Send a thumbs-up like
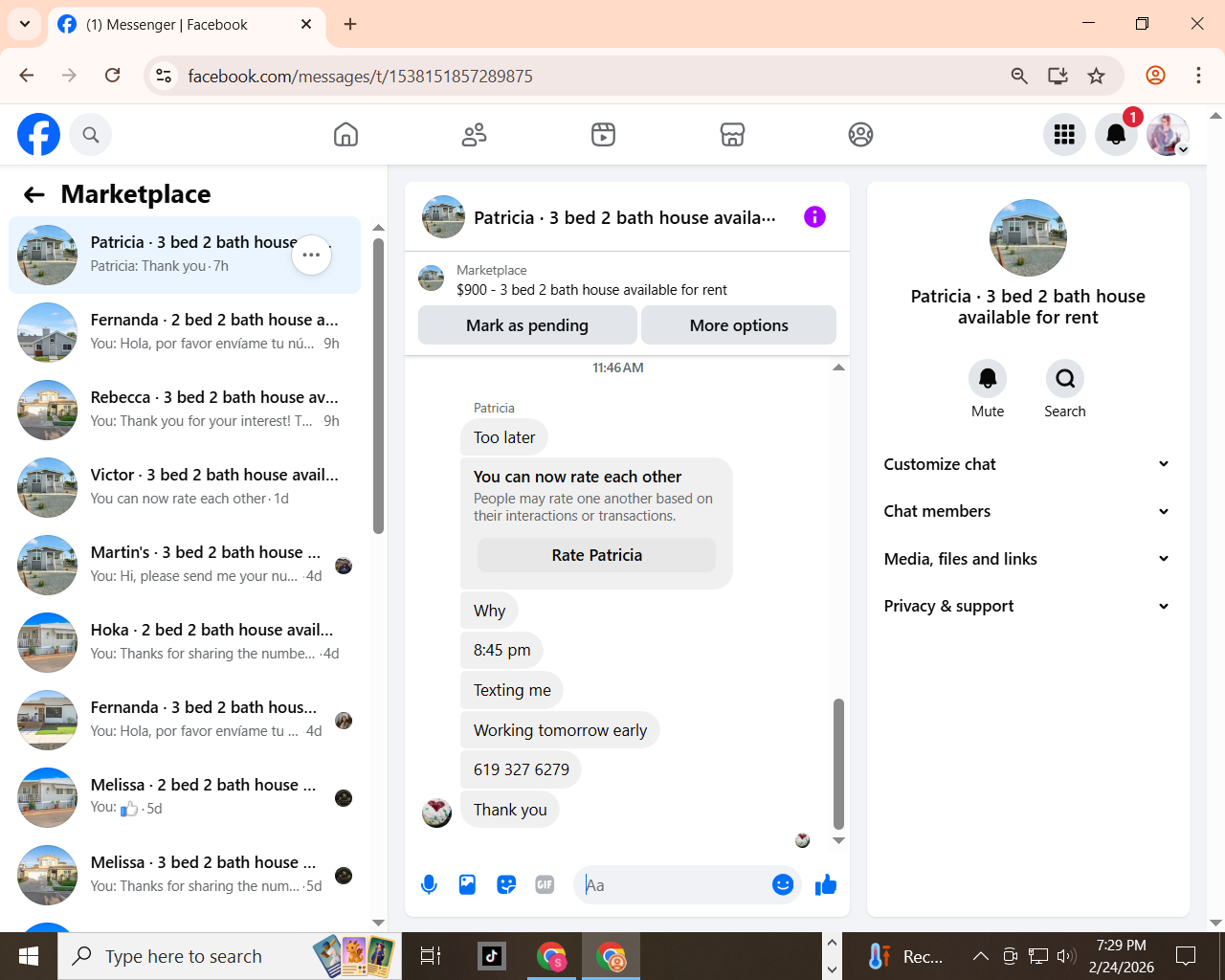This screenshot has width=1225, height=980. pos(826,885)
